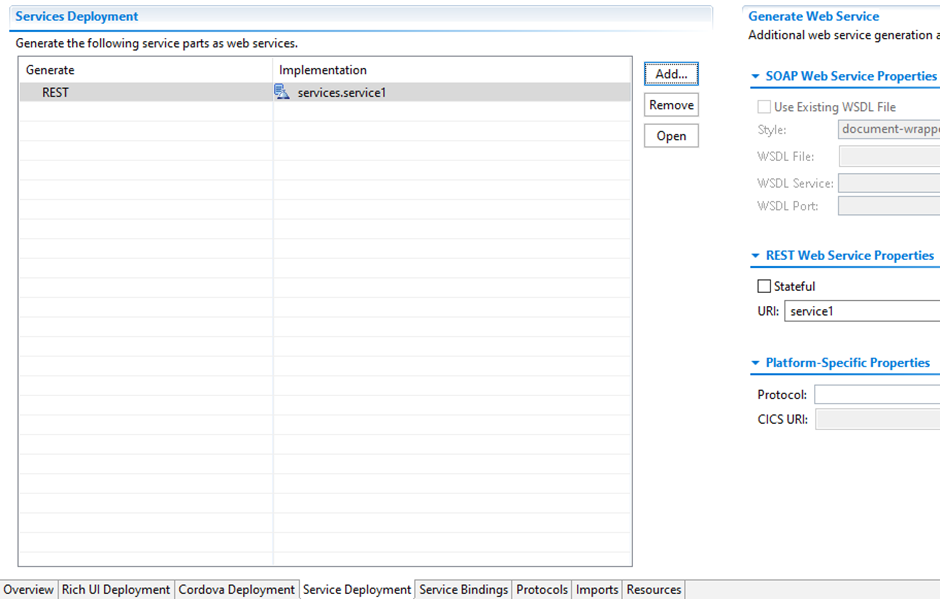Switch to Rich UI Deployment tab
The image size is (940, 599).
click(x=116, y=589)
